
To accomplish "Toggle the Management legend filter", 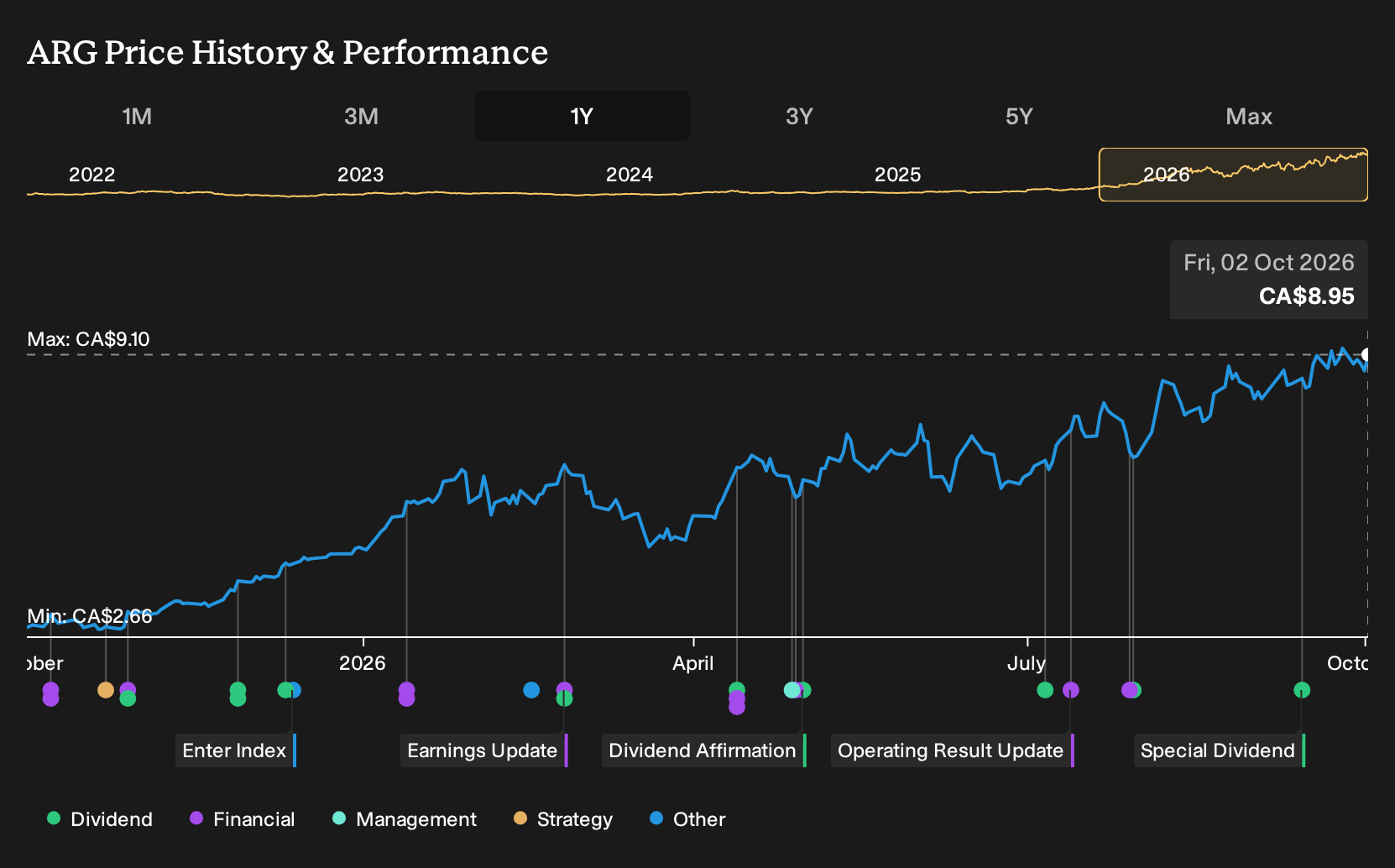I will (405, 819).
